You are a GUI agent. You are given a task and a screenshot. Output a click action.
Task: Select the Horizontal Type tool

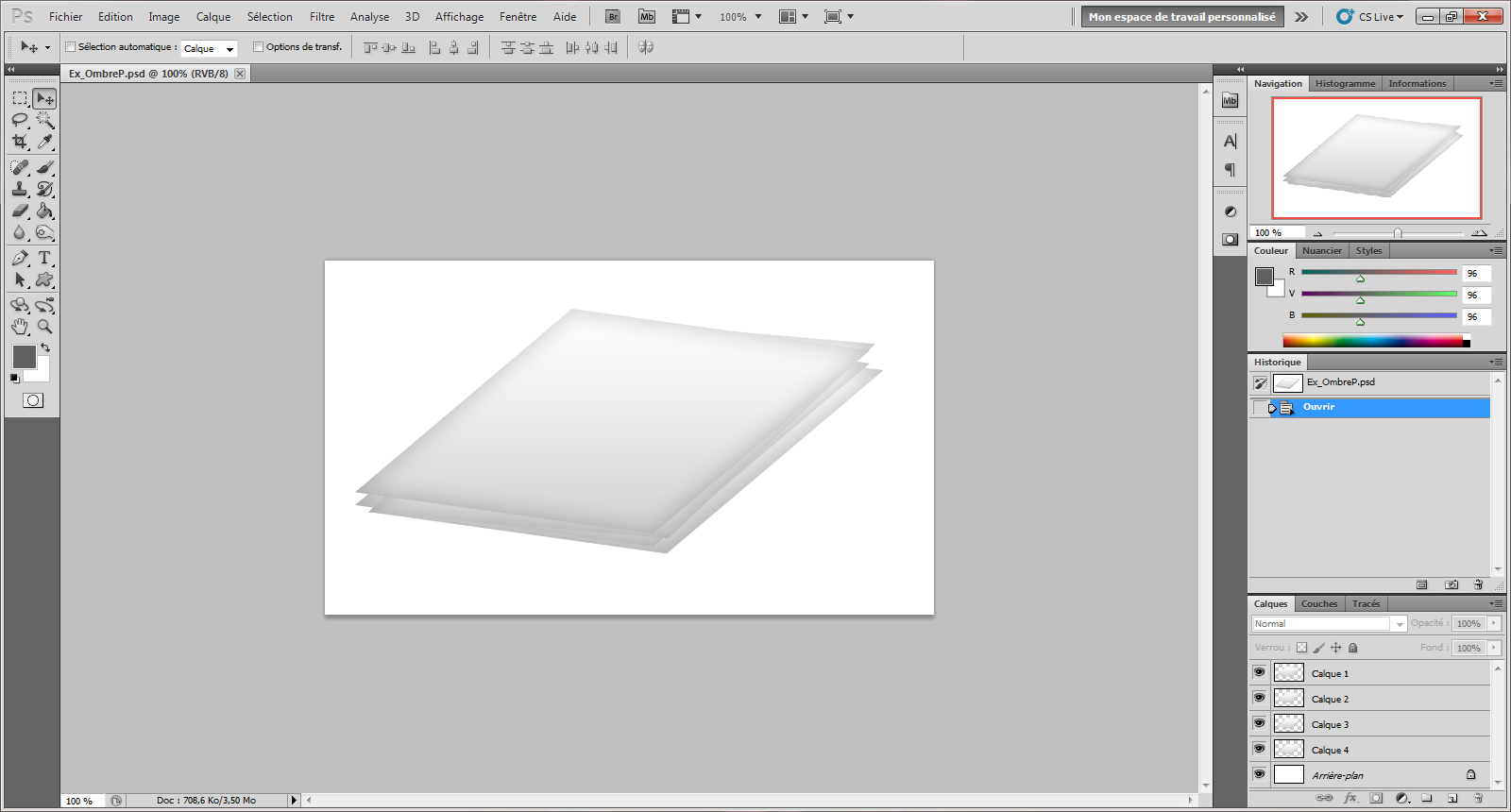click(44, 258)
